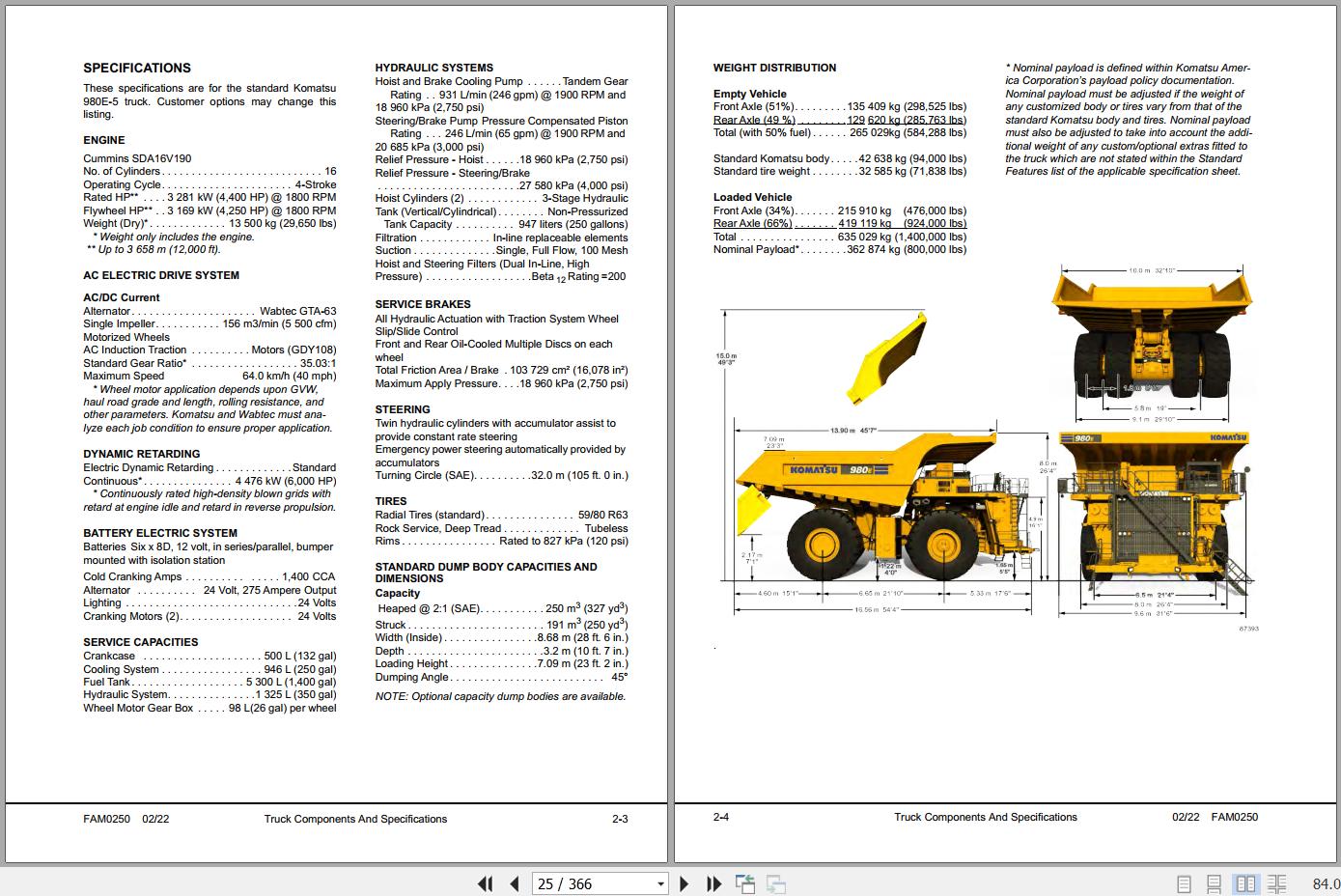Click the Nominal Payload 362 874 kg row
The height and width of the screenshot is (896, 1341).
[x=840, y=249]
